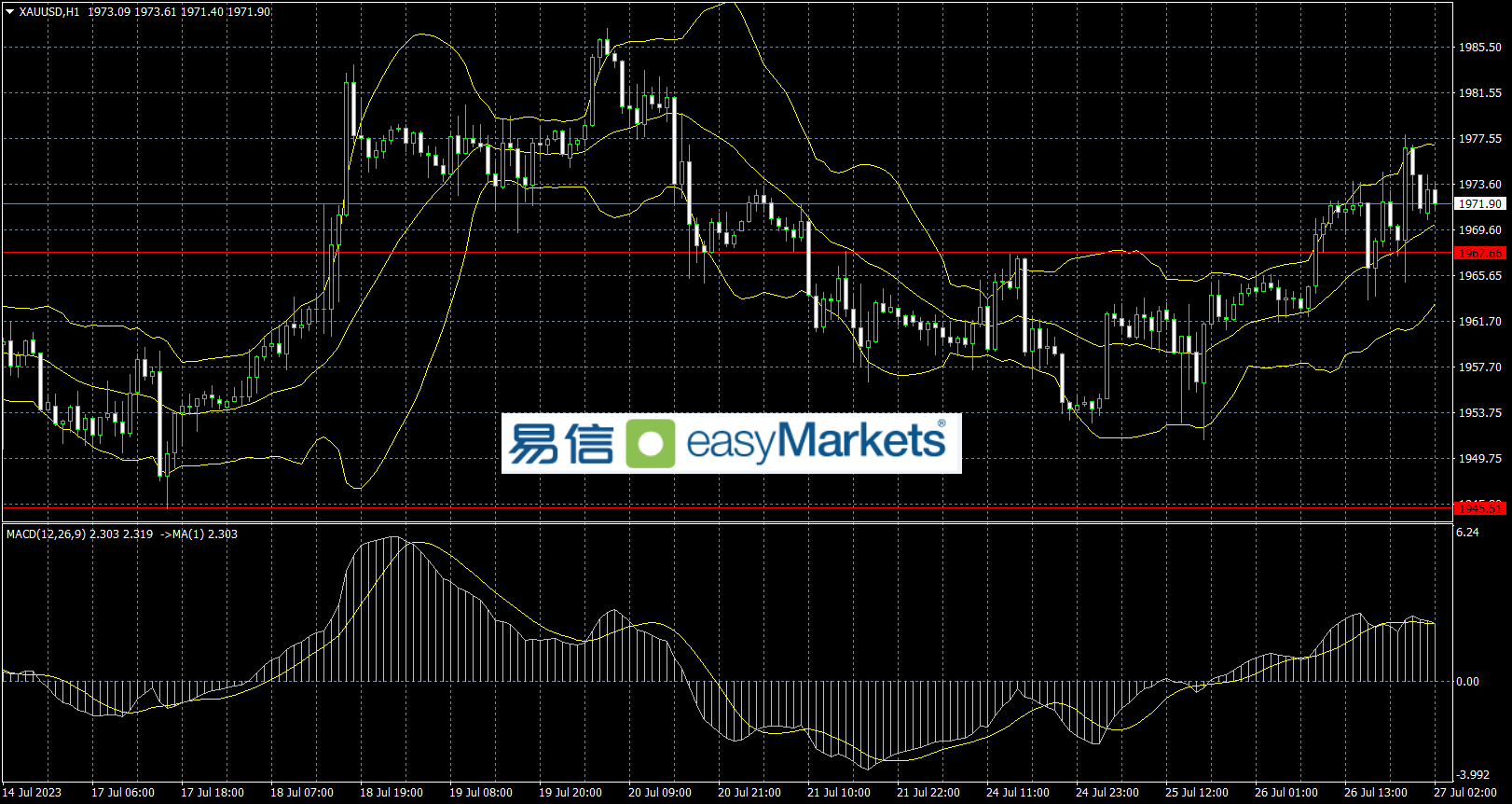The image size is (1512, 804).
Task: Select the red level price tag 1945.51
Action: pyautogui.click(x=1480, y=507)
